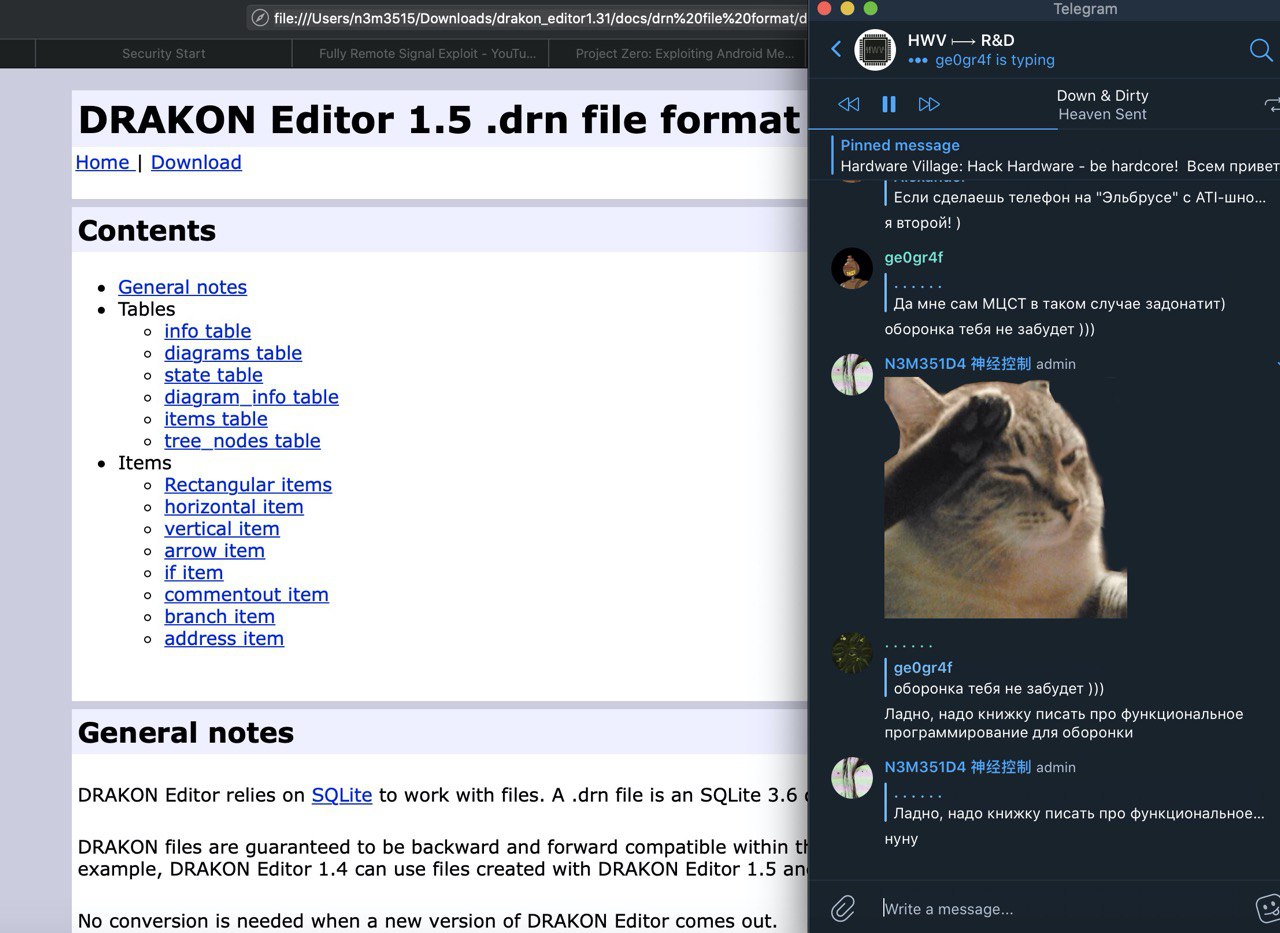
Task: Click N3M351D4 avatar next to cat sticker
Action: click(852, 374)
